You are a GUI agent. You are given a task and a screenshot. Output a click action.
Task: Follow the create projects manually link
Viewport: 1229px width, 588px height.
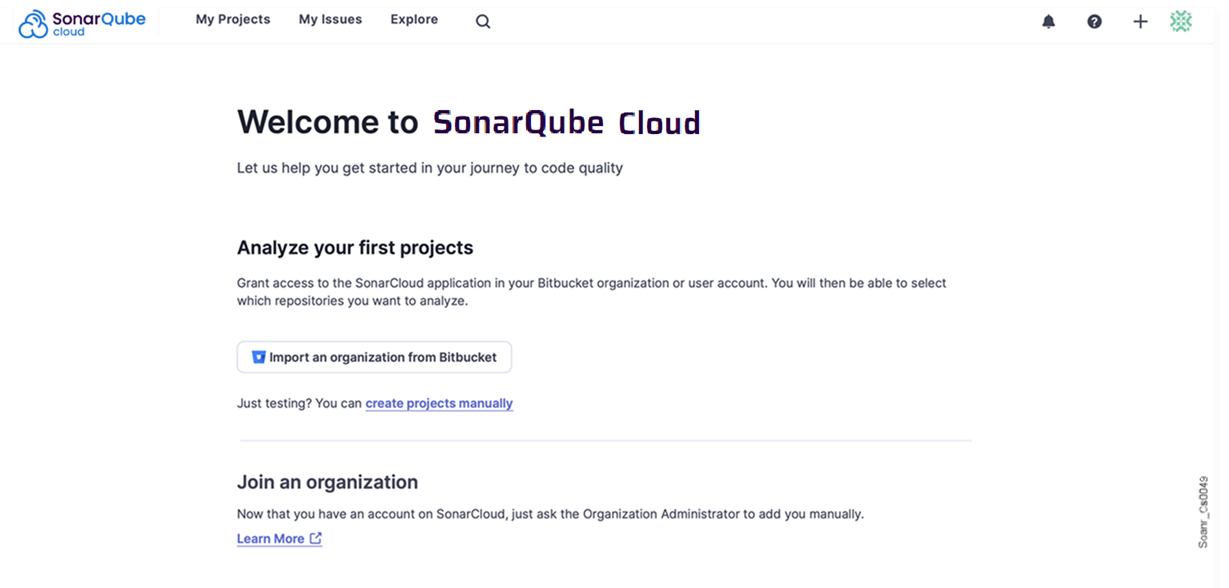(x=439, y=403)
